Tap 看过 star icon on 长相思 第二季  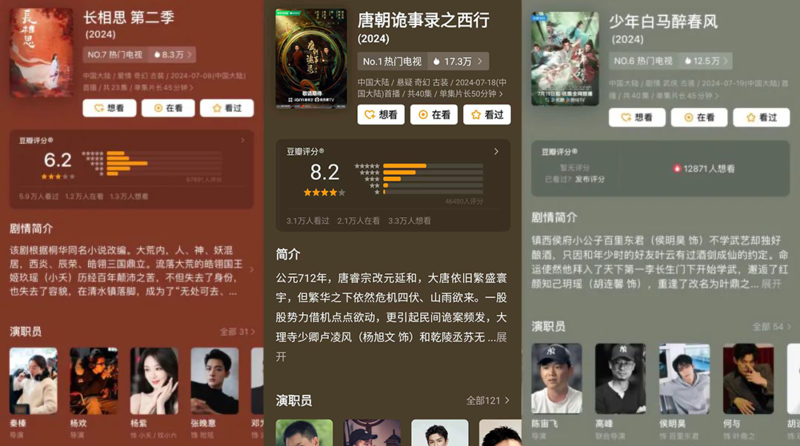[x=217, y=108]
